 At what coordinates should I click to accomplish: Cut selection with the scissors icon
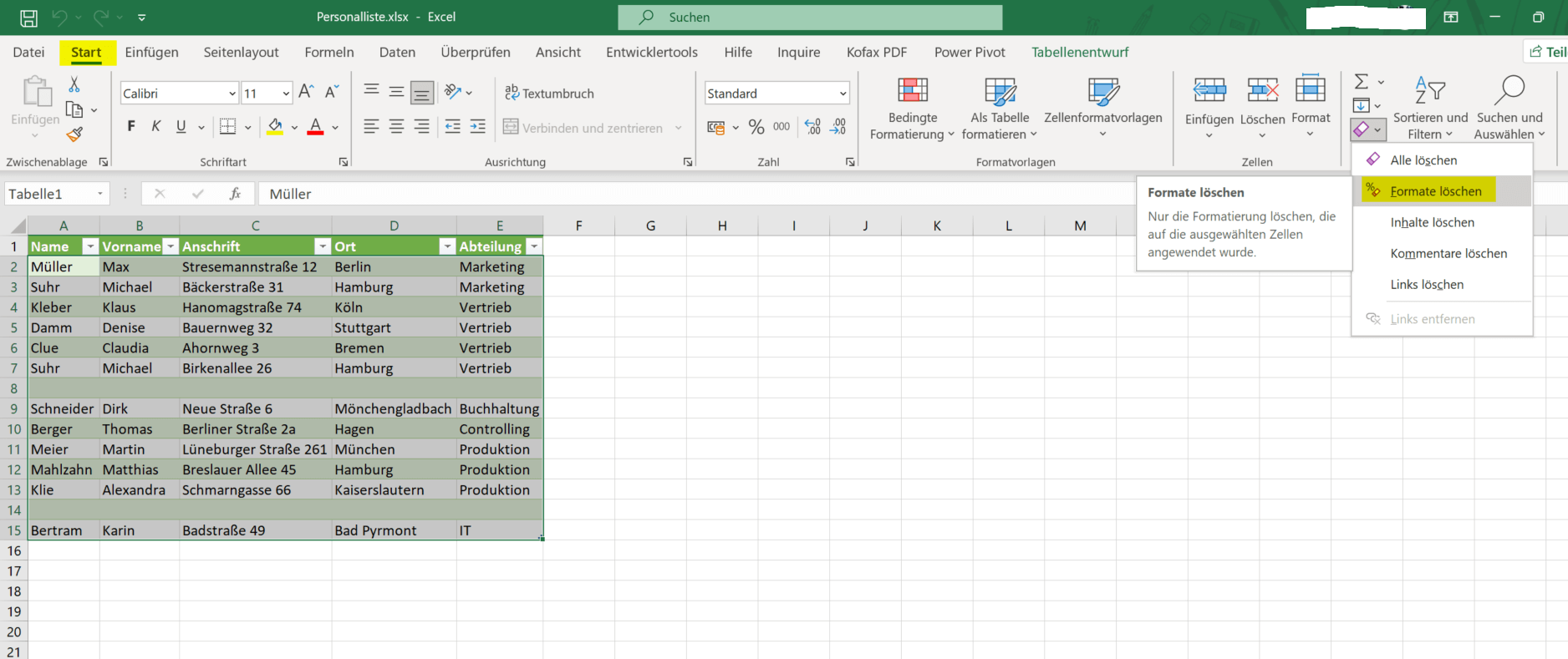(x=74, y=84)
